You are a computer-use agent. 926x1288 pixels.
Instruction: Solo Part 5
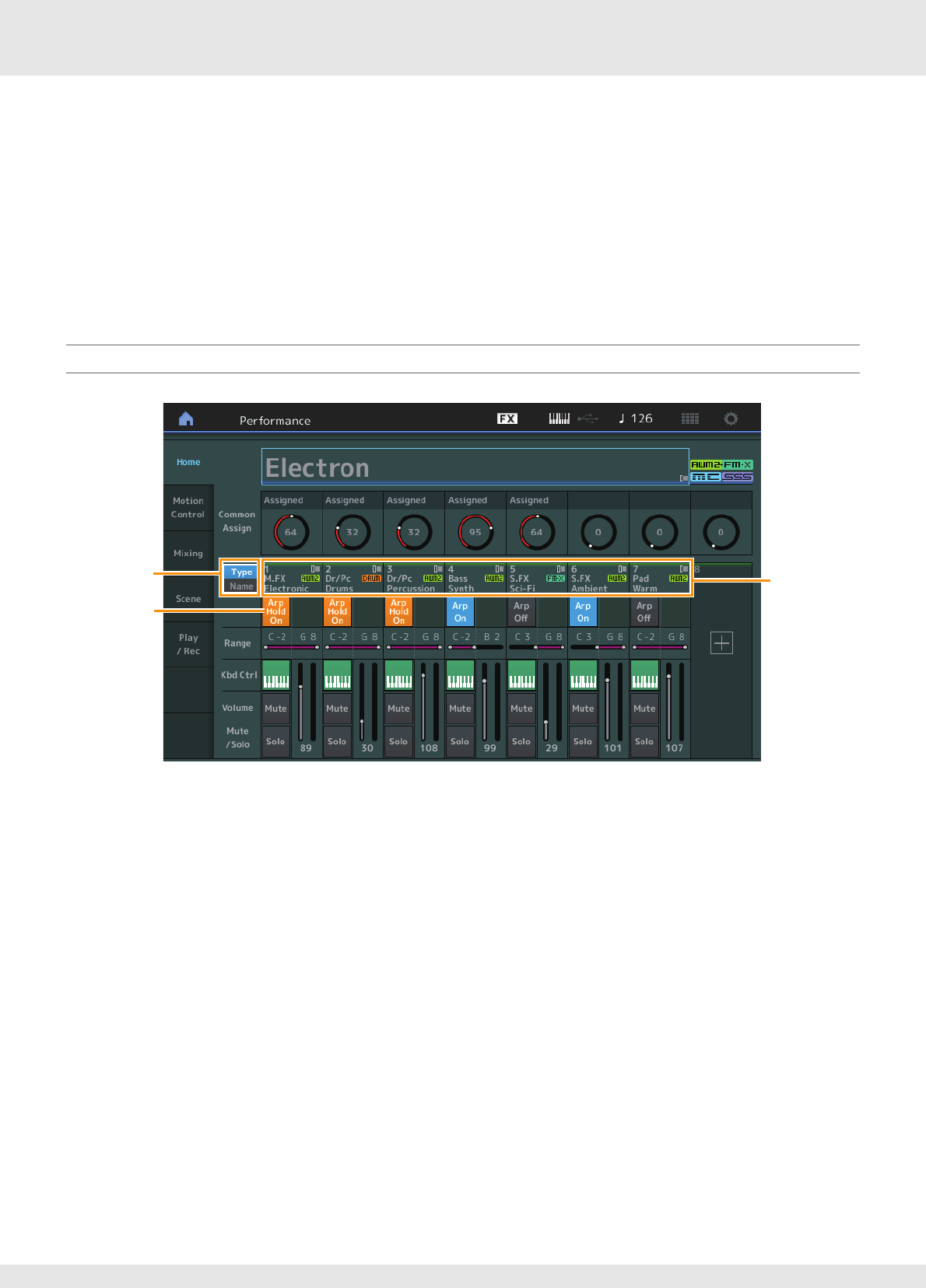521,741
